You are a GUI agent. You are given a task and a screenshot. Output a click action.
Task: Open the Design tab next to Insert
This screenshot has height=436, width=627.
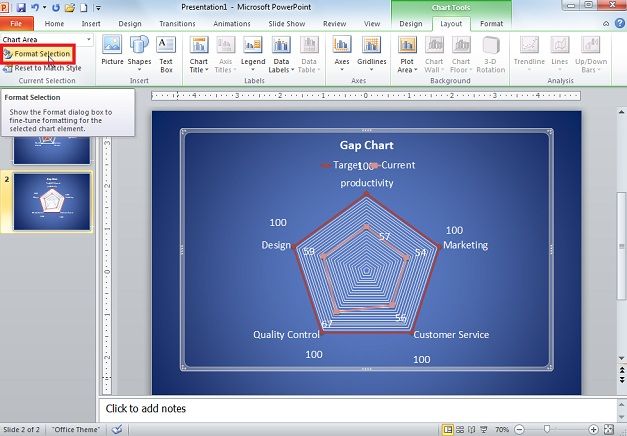tap(130, 24)
